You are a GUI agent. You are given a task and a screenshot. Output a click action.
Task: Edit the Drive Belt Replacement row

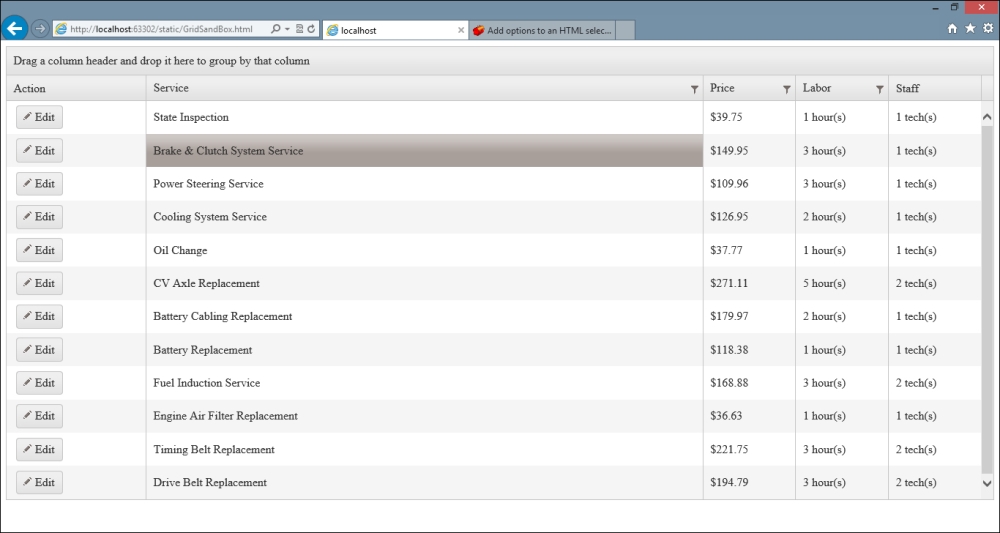pos(40,483)
